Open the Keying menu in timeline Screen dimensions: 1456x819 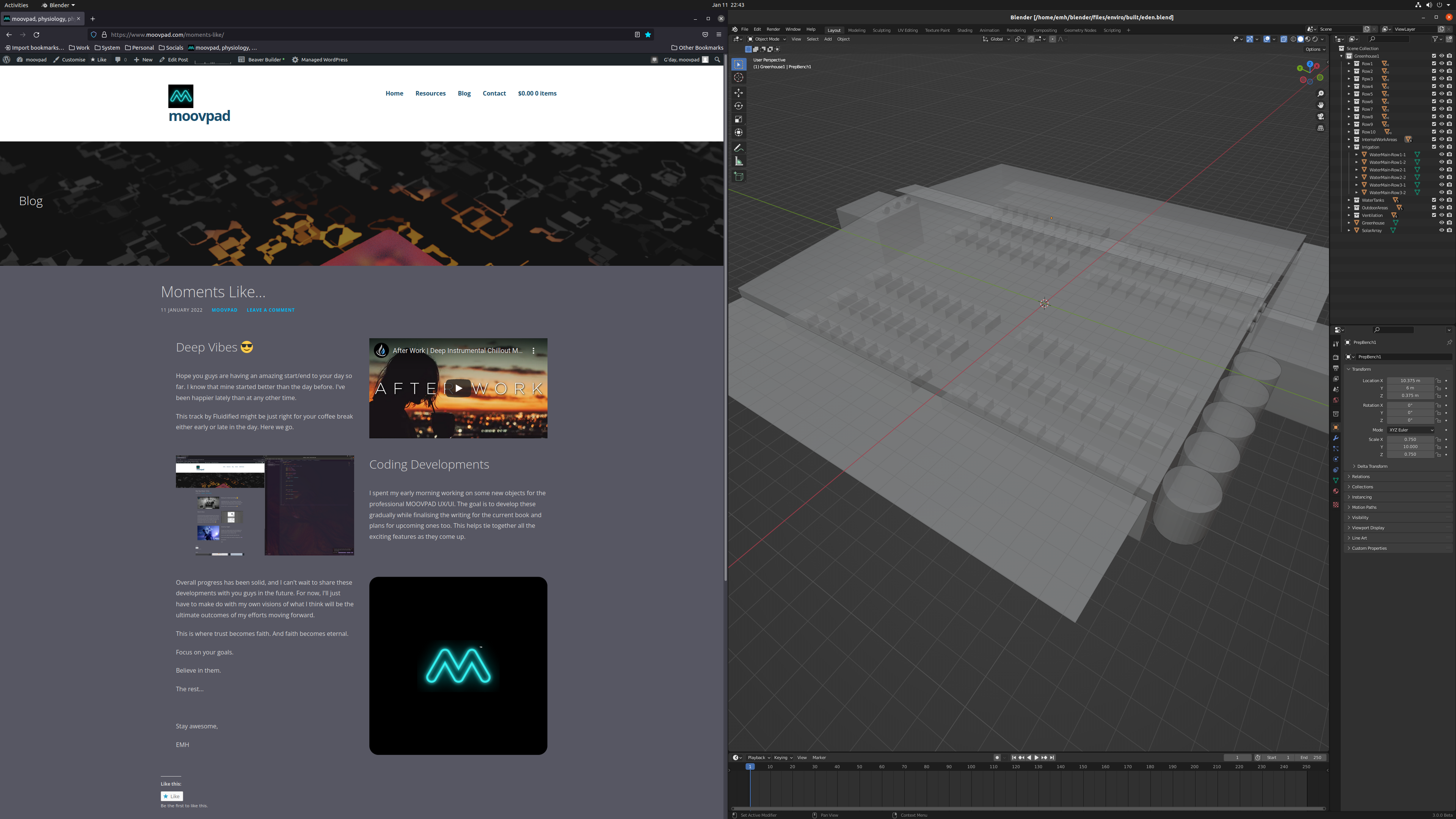[x=783, y=758]
